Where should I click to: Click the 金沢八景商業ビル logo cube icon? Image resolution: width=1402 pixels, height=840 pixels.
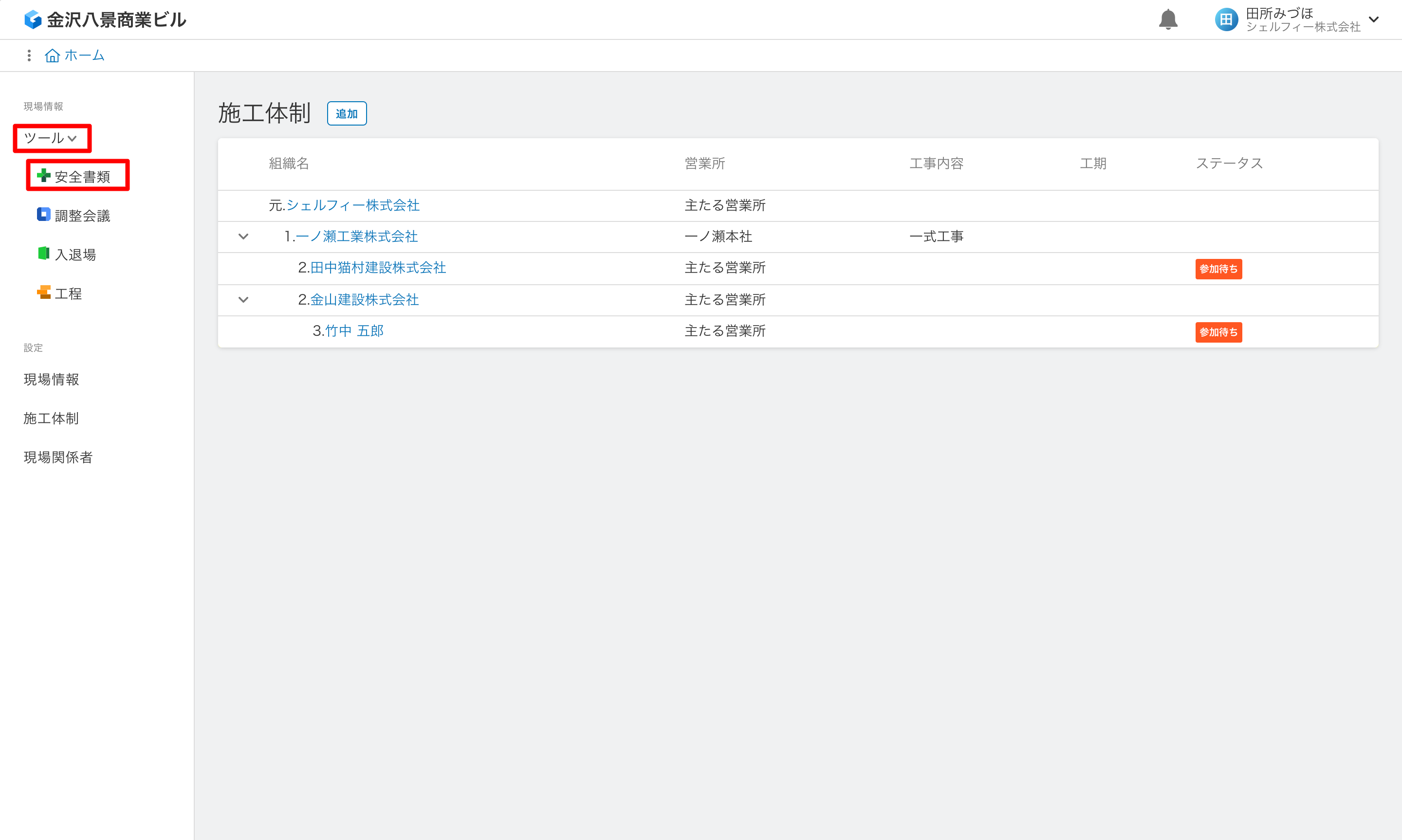pyautogui.click(x=33, y=20)
